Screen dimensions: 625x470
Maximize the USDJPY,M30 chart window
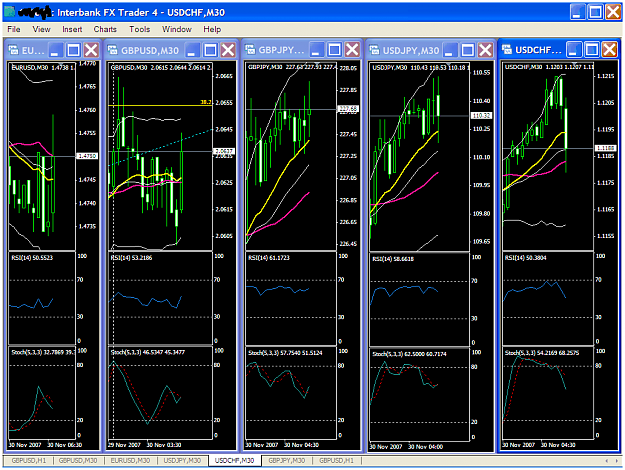click(x=468, y=50)
